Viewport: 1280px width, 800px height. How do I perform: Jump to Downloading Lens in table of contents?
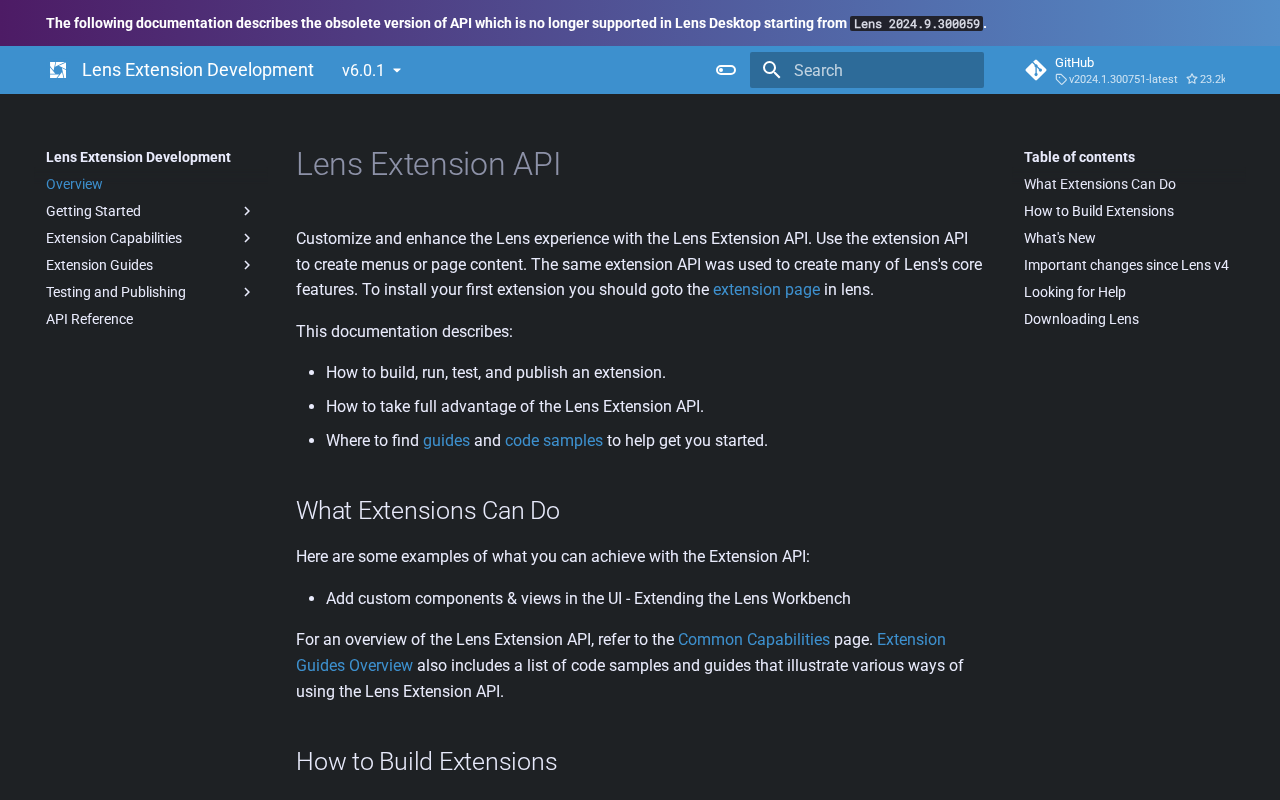click(x=1081, y=319)
